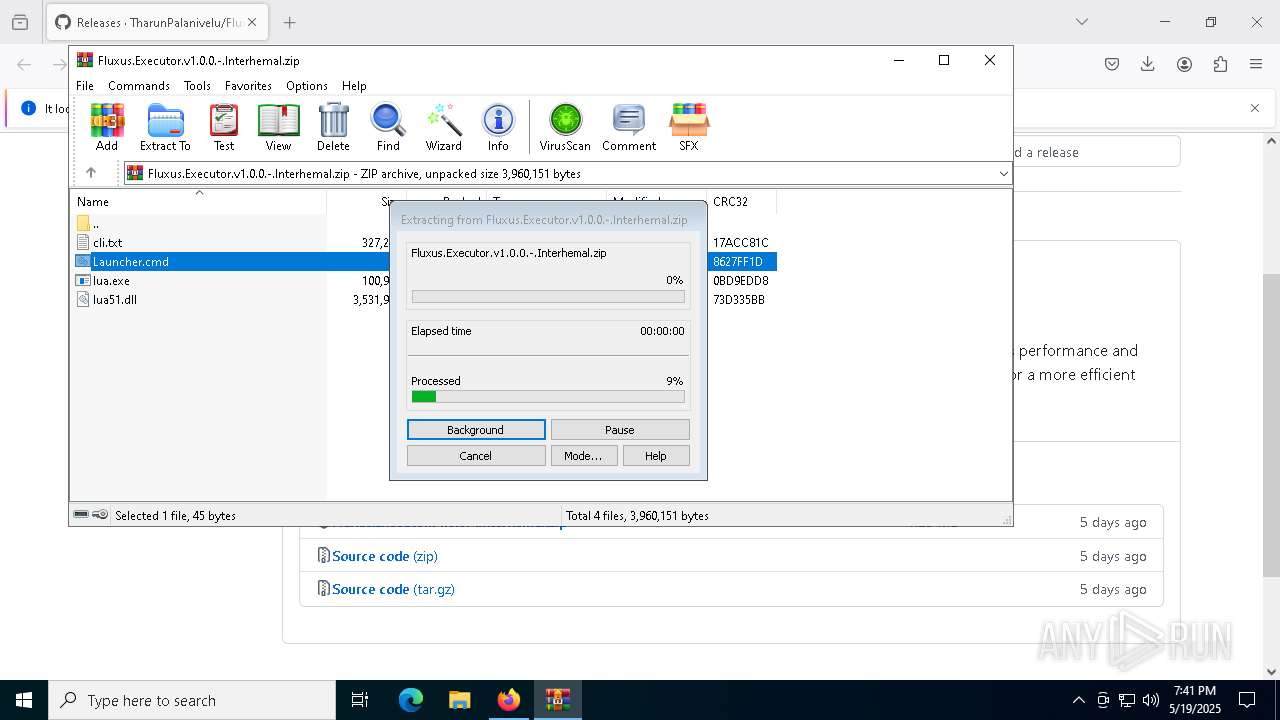Open Firefox extensions puzzle icon

[x=1220, y=64]
